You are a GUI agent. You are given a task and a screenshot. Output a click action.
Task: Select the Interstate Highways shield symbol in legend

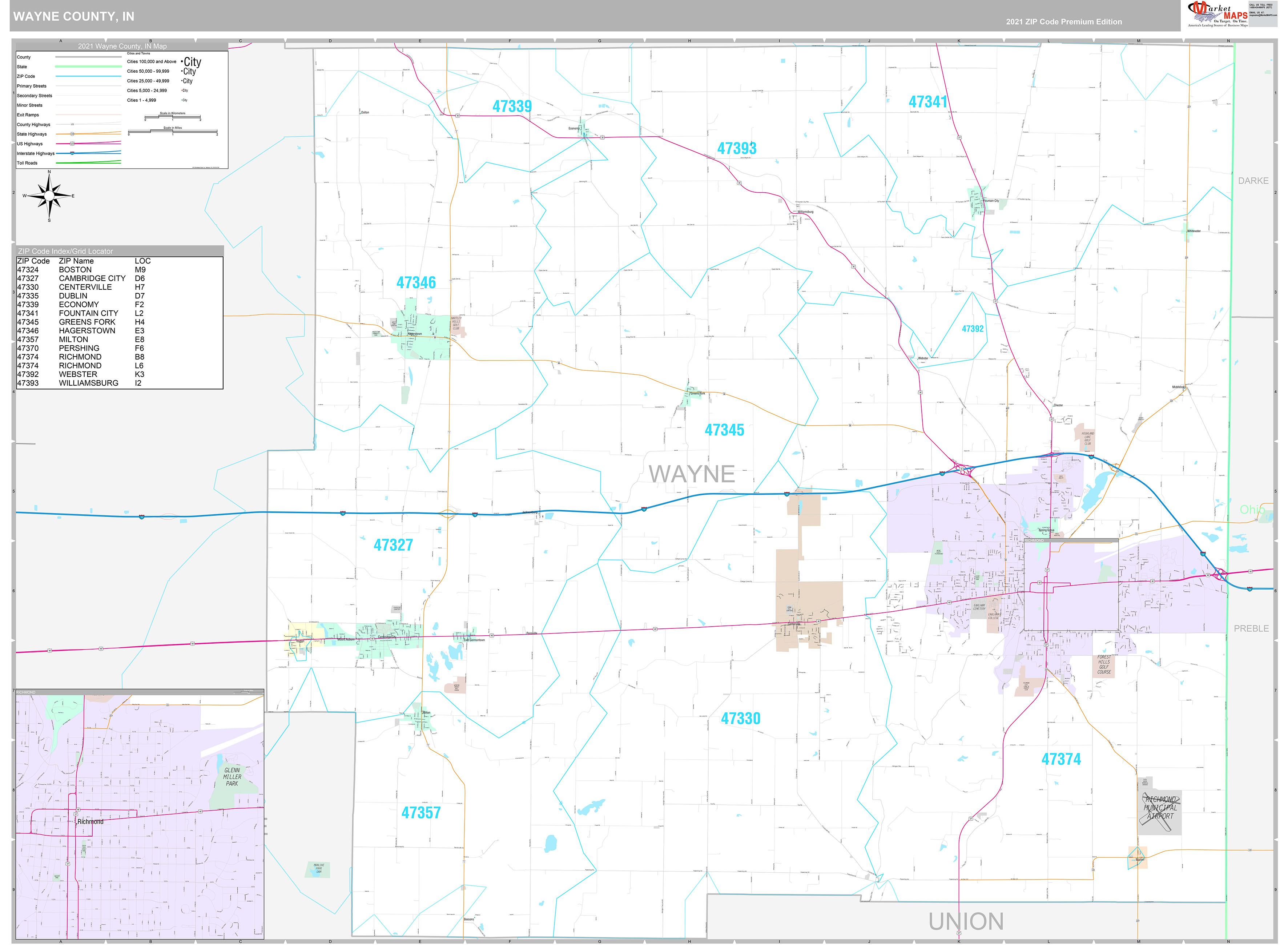[72, 153]
